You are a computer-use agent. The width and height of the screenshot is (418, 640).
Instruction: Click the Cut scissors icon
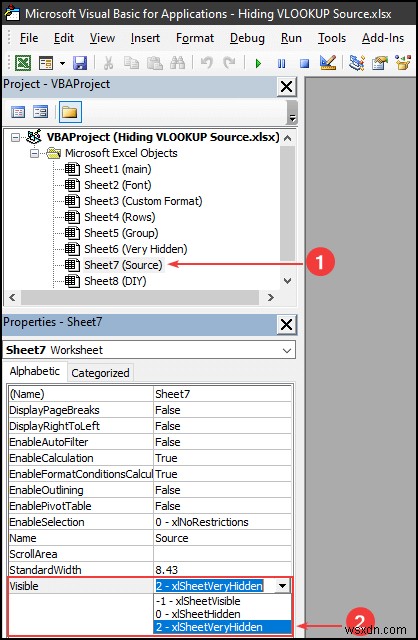[x=108, y=63]
